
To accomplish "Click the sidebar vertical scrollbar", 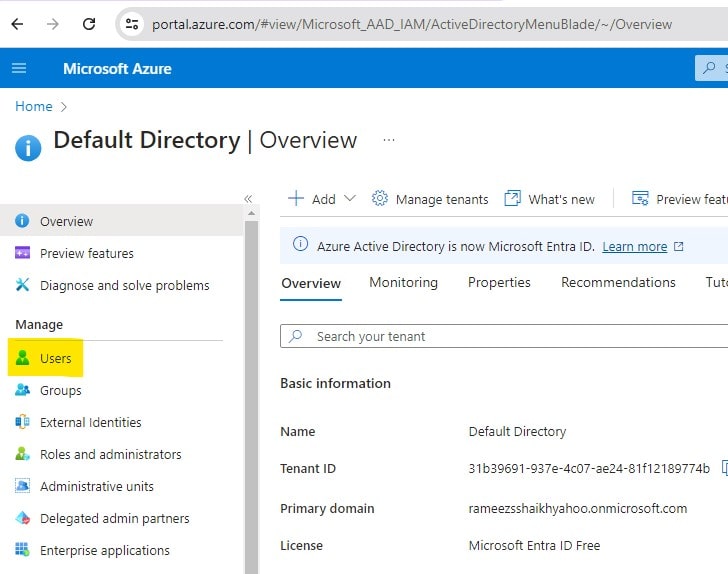I will [251, 397].
